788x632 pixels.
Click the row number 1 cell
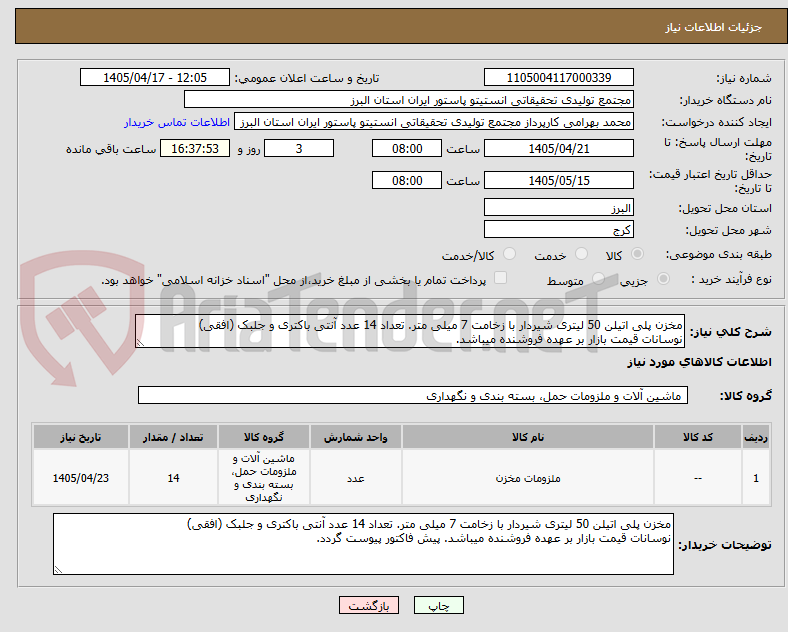[x=756, y=478]
